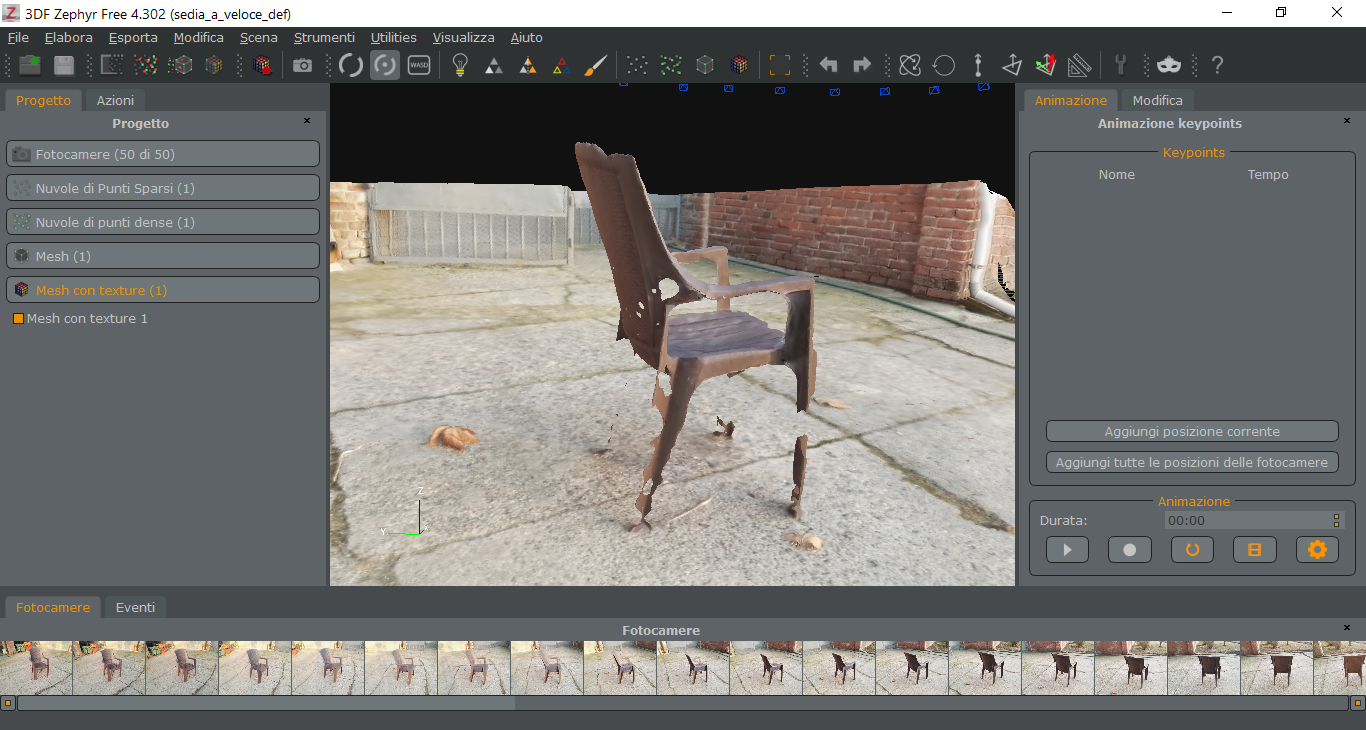Click the plane with arrow tool icon

pyautogui.click(x=1012, y=65)
